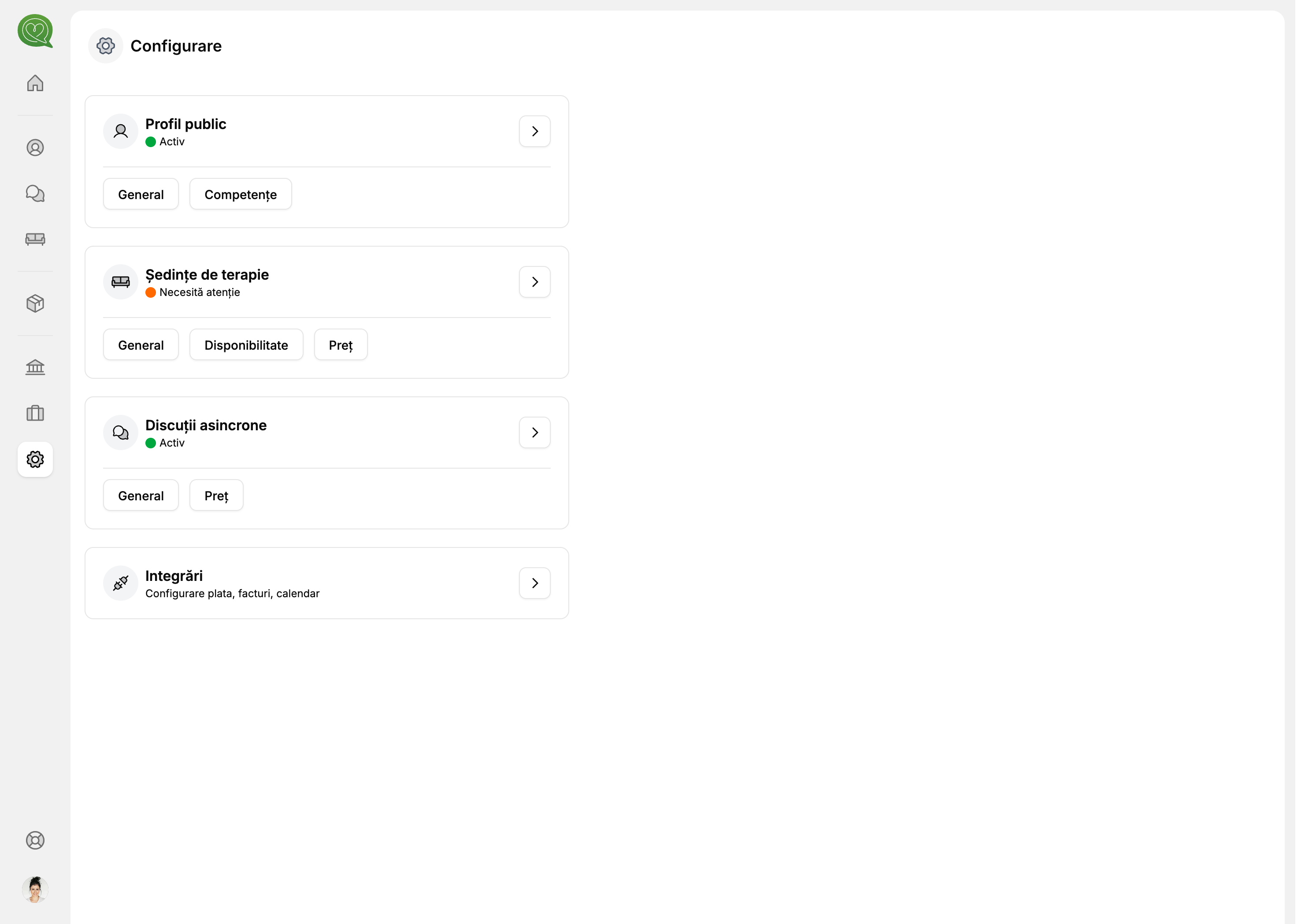Open the Home page from the sidebar

tap(35, 83)
